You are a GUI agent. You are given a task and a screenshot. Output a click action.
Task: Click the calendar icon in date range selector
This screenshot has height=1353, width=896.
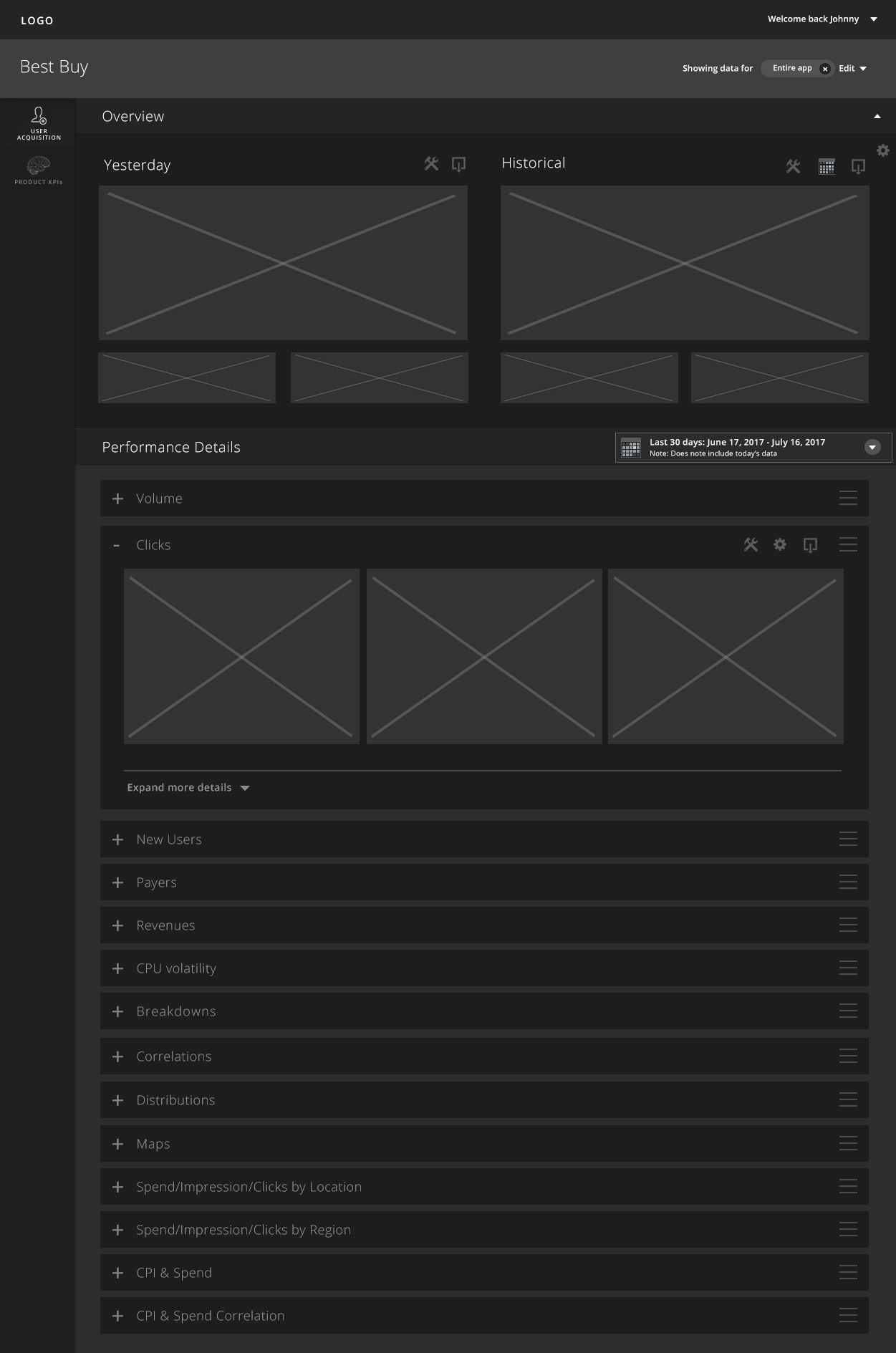[x=631, y=448]
